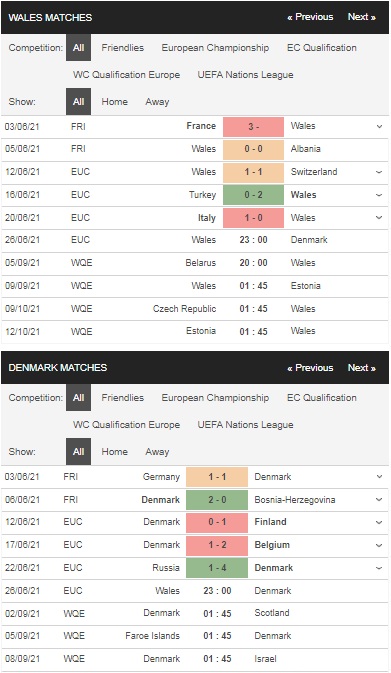Expand the Russia vs Denmark match chevron
Viewport: 391px width, 673px height.
click(x=379, y=568)
